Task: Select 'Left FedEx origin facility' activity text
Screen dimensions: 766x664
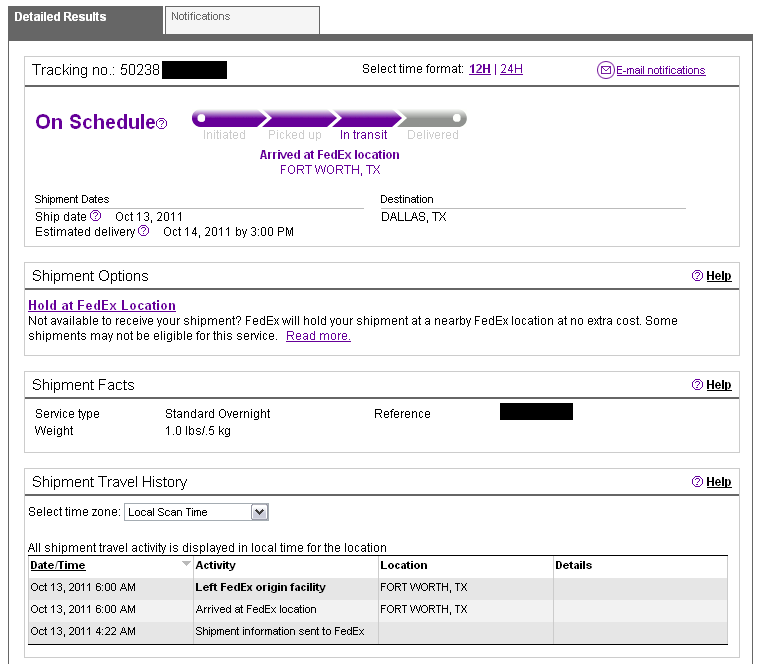Action: tap(260, 587)
